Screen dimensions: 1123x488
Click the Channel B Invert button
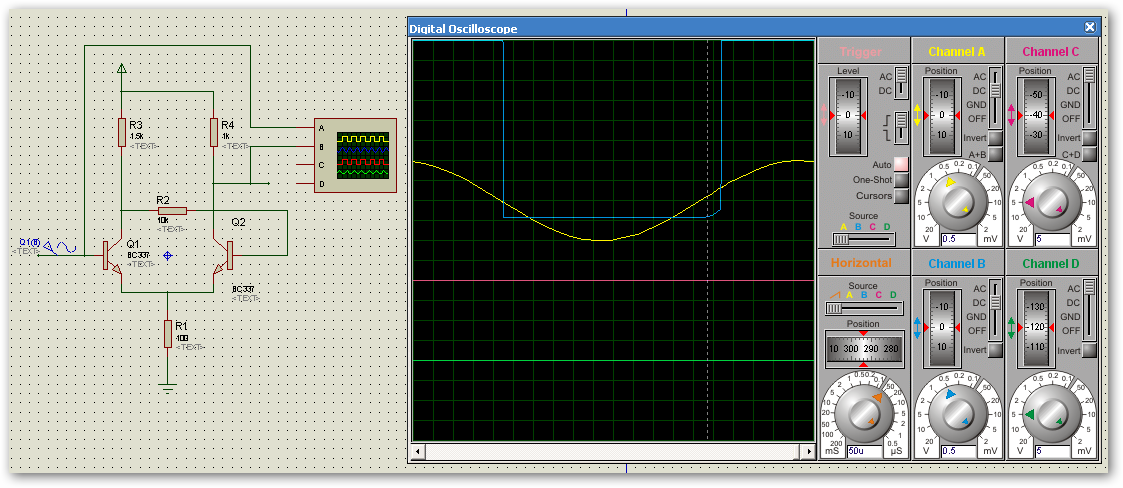click(x=995, y=350)
